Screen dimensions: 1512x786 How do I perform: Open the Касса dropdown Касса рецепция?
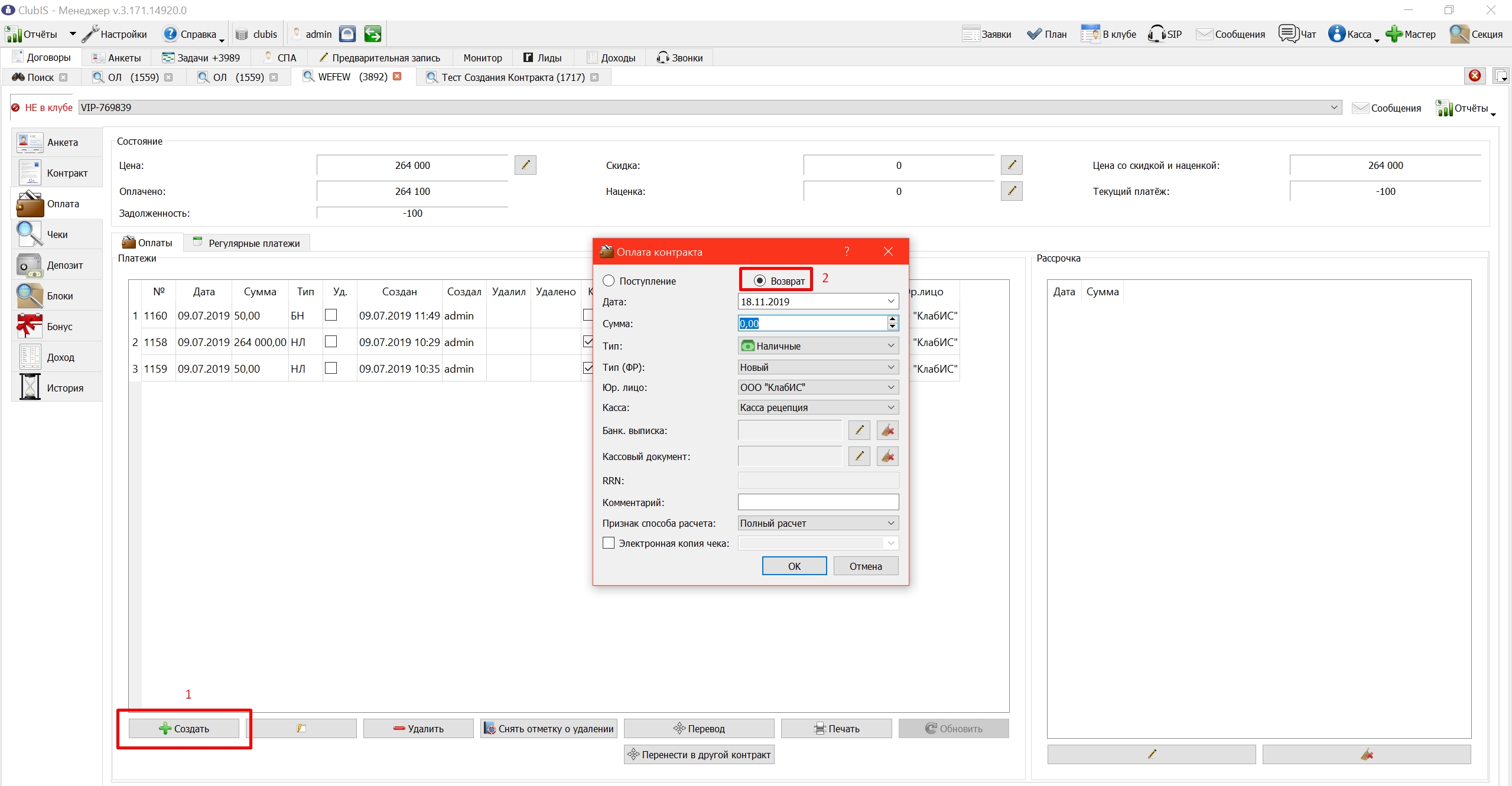coord(818,407)
